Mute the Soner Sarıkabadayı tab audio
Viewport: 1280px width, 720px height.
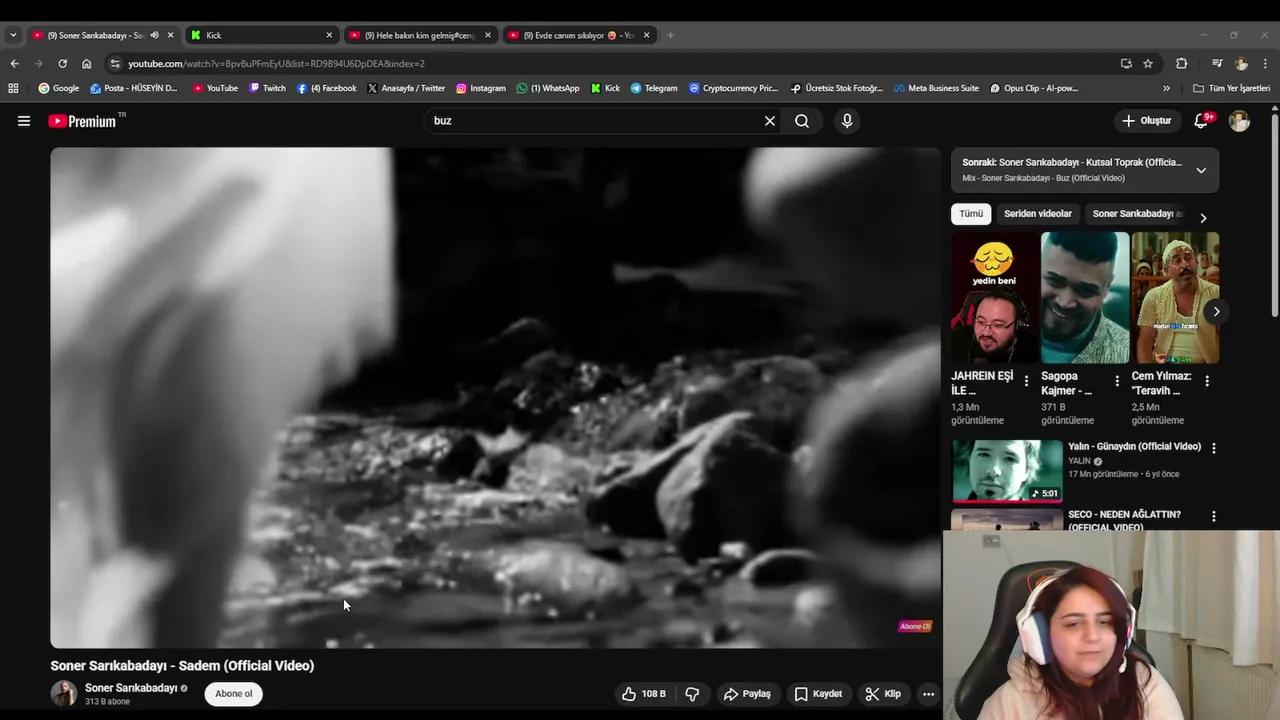pyautogui.click(x=154, y=35)
